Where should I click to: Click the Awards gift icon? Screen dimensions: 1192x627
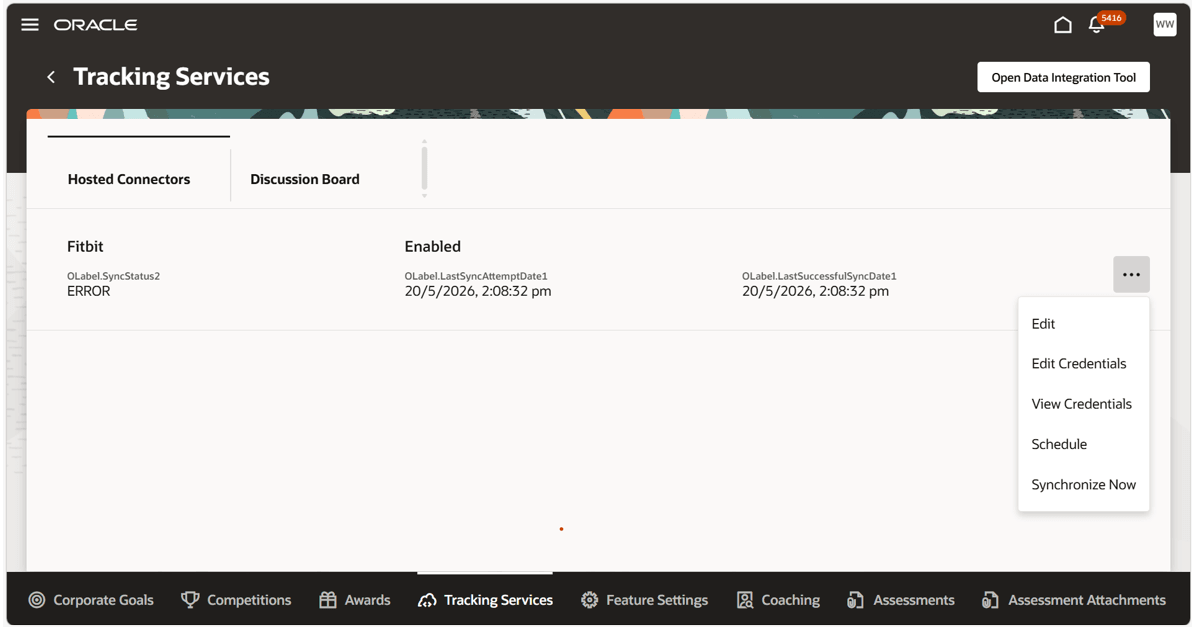328,600
